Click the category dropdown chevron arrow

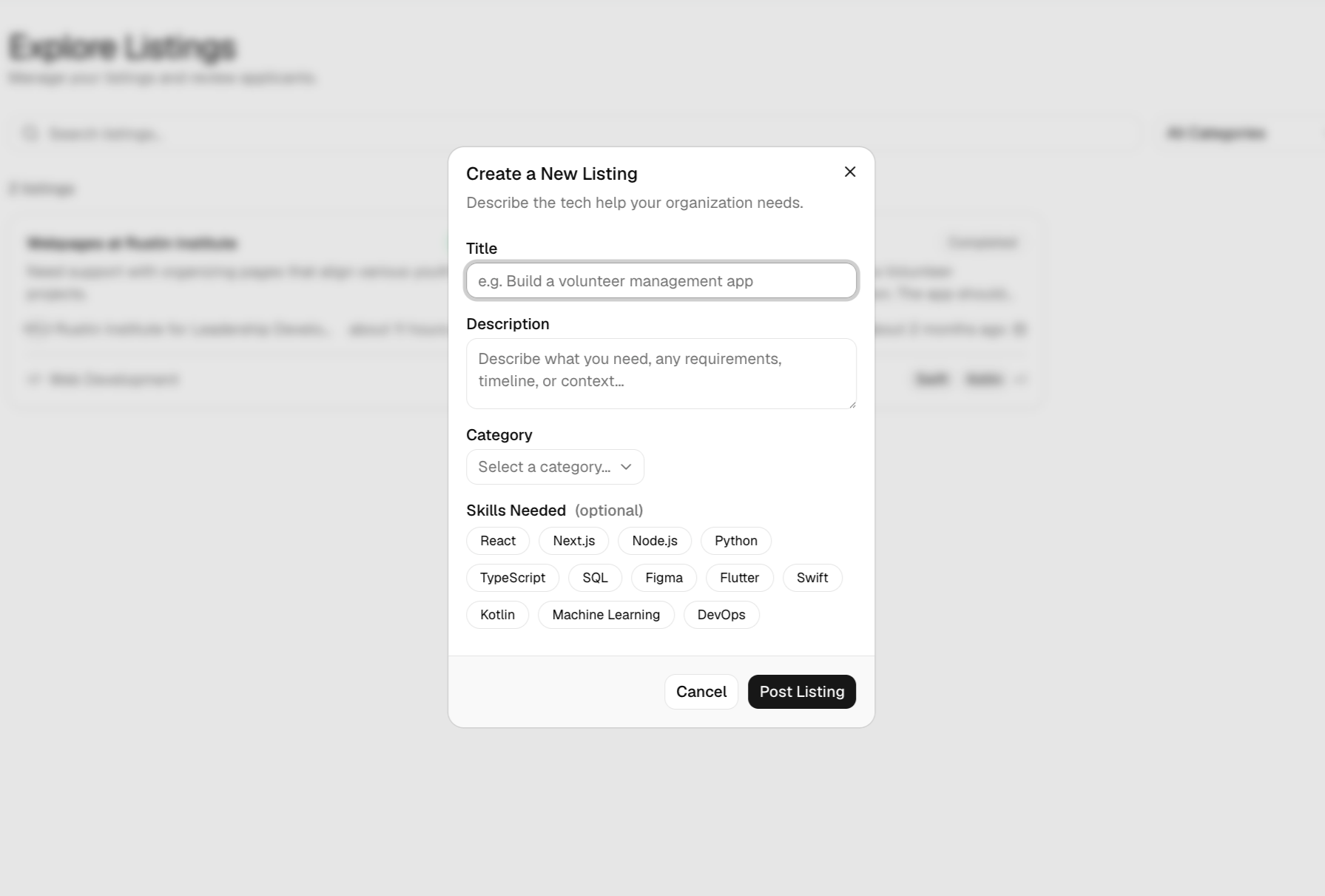(x=626, y=467)
